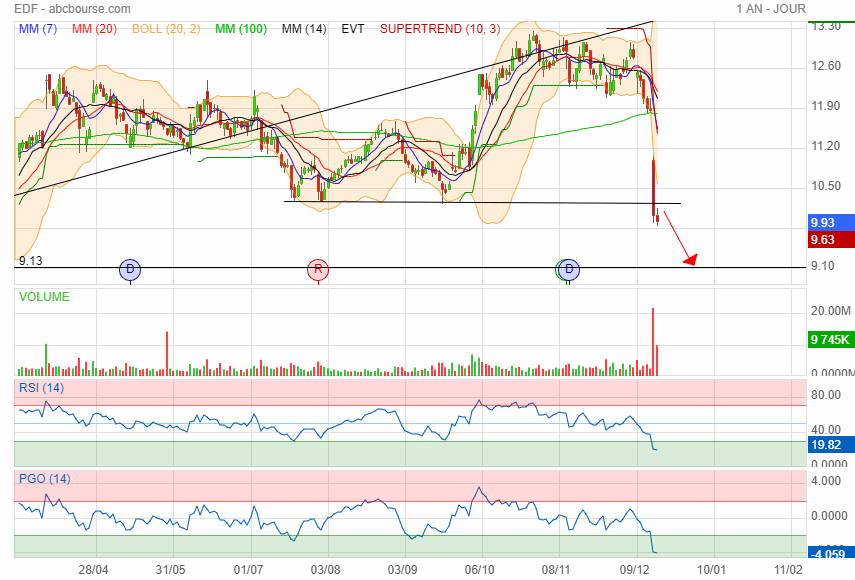
Task: Click the blue 9.93 price tag
Action: [829, 222]
